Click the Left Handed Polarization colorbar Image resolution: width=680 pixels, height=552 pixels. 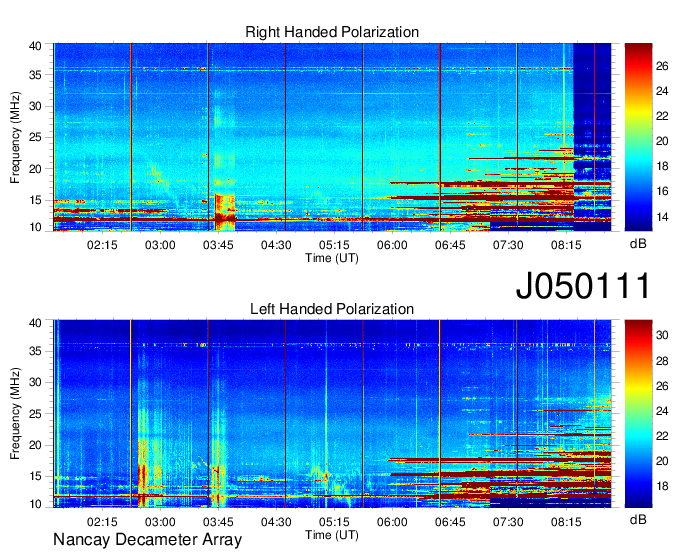pyautogui.click(x=638, y=414)
